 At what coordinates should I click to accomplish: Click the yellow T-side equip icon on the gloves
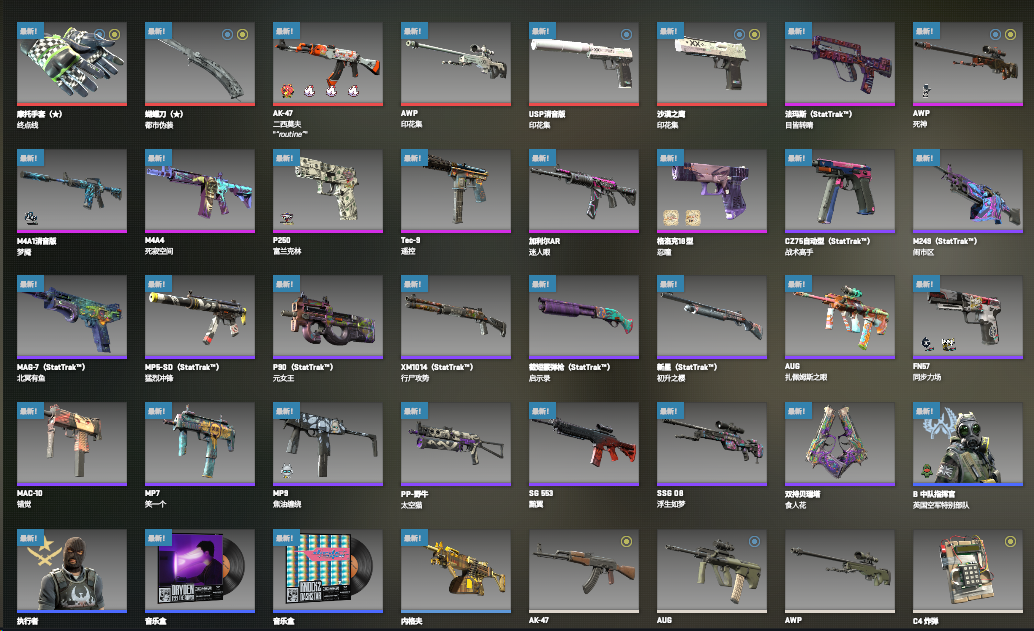click(115, 34)
